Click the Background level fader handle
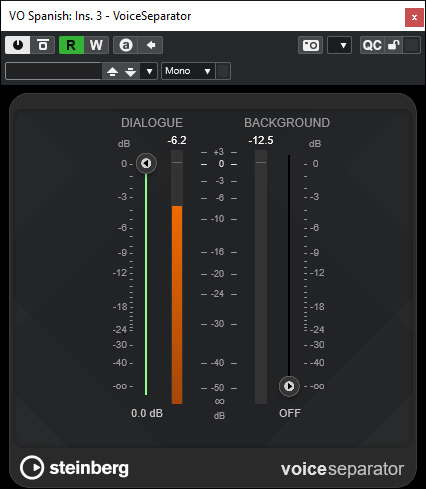 click(x=289, y=386)
